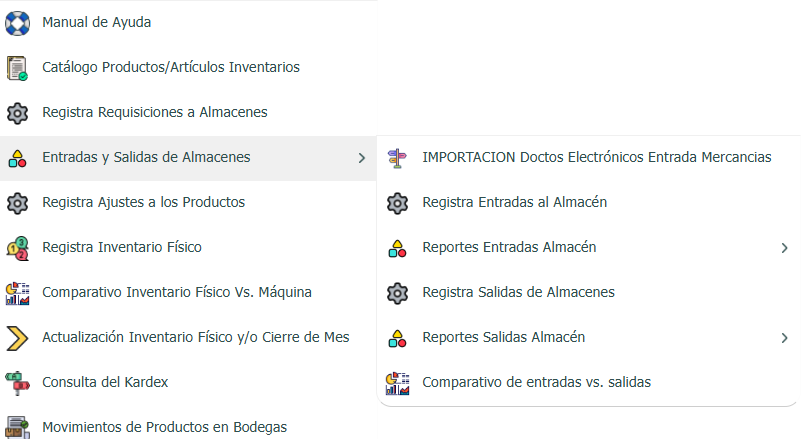811x439 pixels.
Task: Click the chart icon beside Comparativo Inventario Físico
Action: click(17, 292)
